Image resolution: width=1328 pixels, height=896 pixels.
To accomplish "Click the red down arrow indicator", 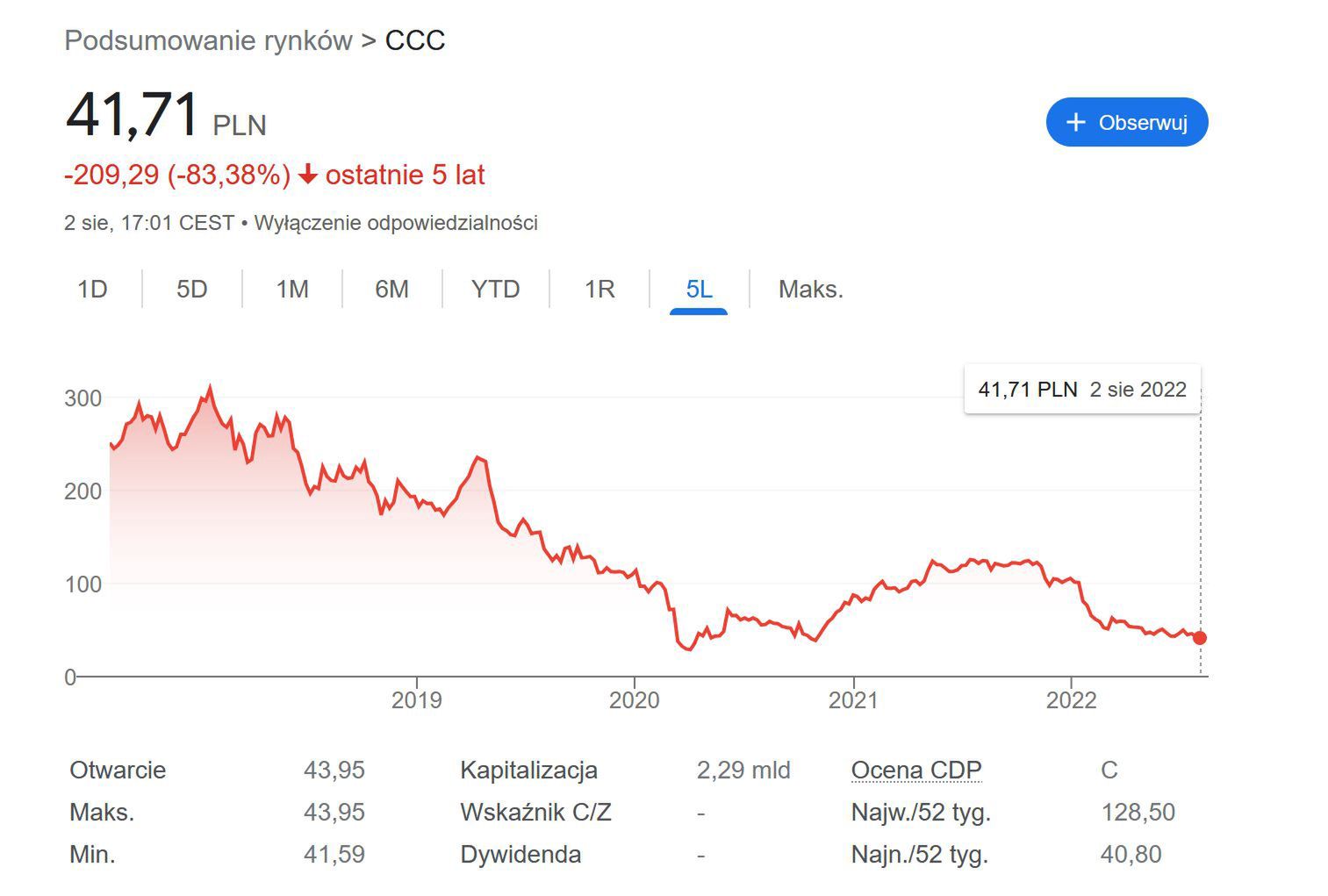I will click(x=307, y=175).
